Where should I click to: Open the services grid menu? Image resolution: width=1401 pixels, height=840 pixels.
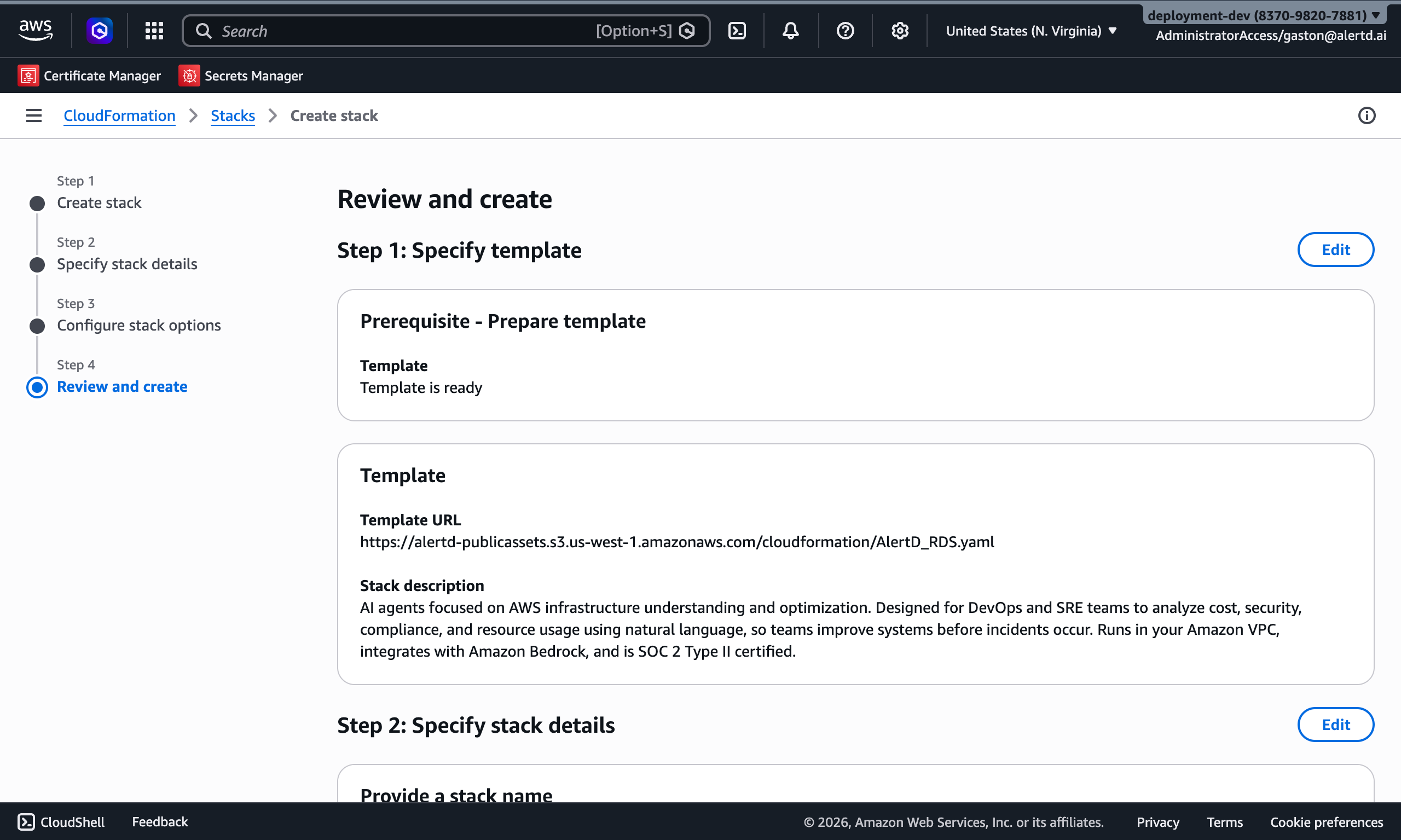point(154,31)
